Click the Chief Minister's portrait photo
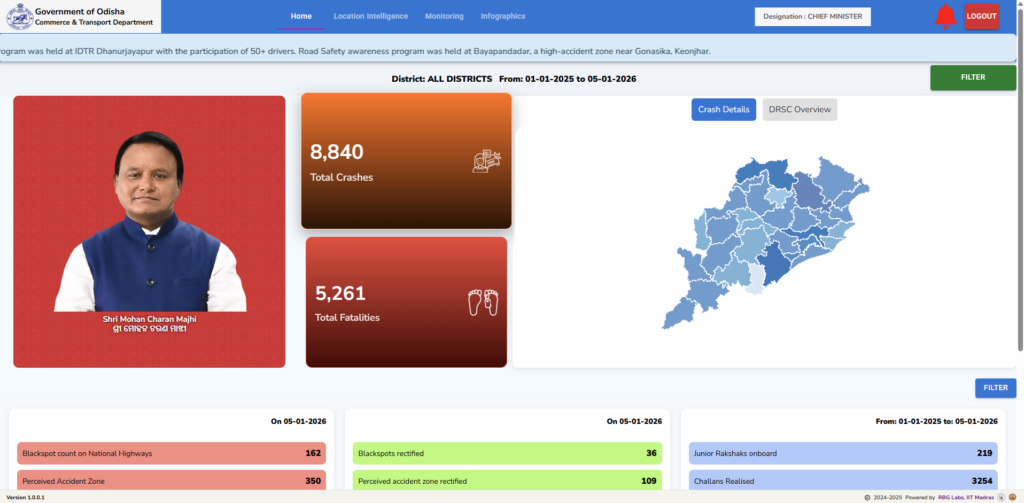 150,221
